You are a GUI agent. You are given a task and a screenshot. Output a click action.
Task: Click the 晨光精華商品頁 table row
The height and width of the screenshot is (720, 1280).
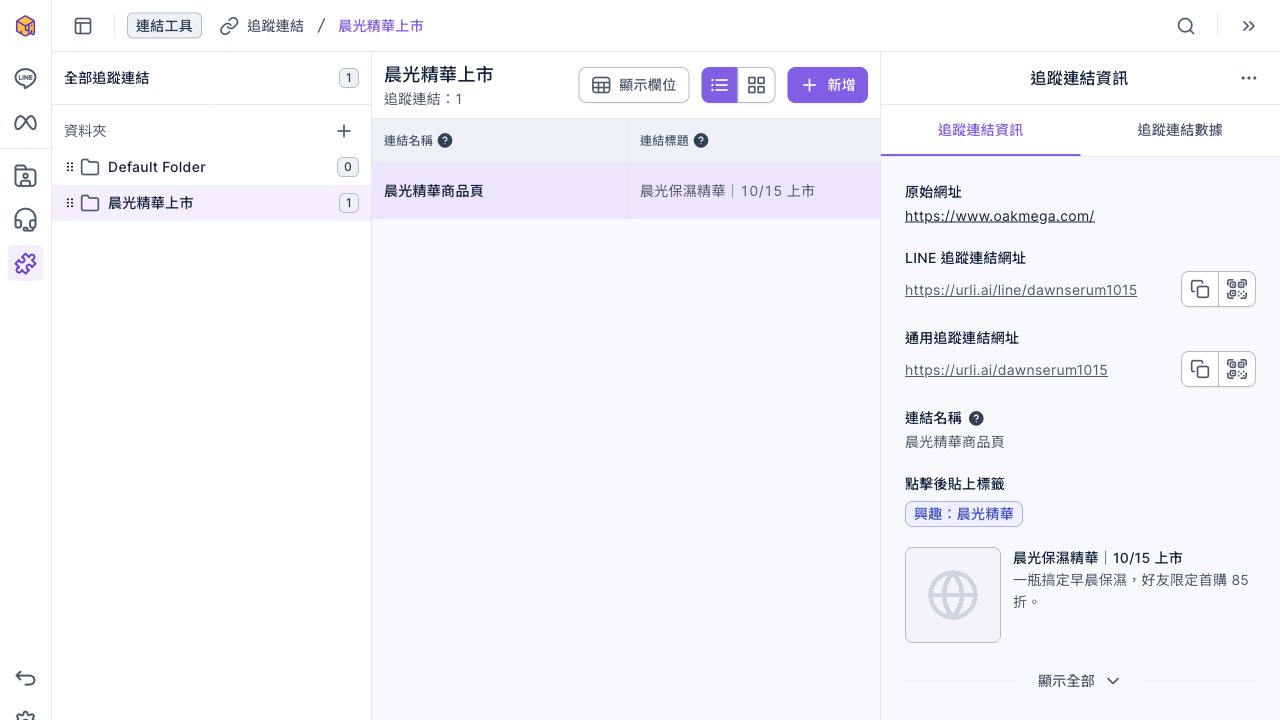(x=626, y=190)
